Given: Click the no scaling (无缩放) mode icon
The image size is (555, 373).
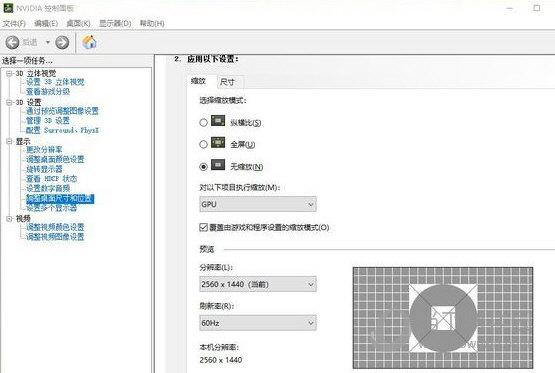Looking at the screenshot, I should (218, 165).
